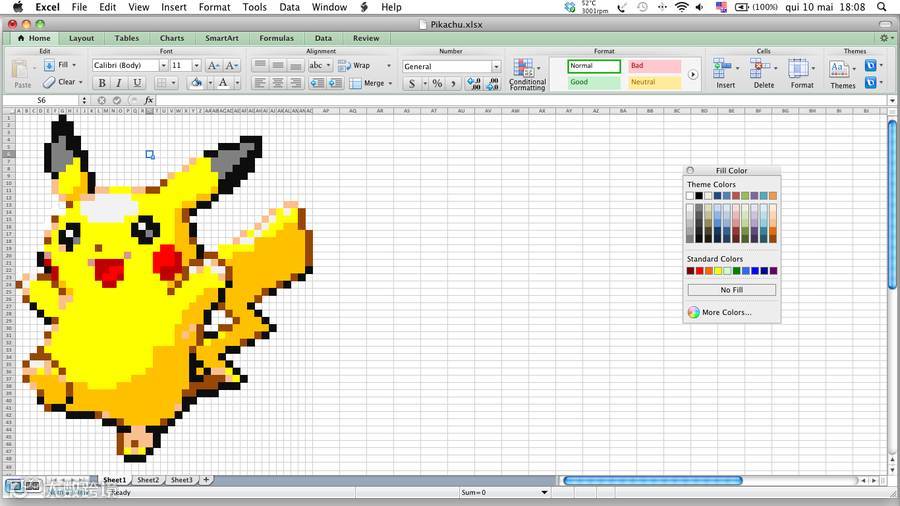Click the font color A icon
Screen dimensions: 900x506
pos(223,83)
